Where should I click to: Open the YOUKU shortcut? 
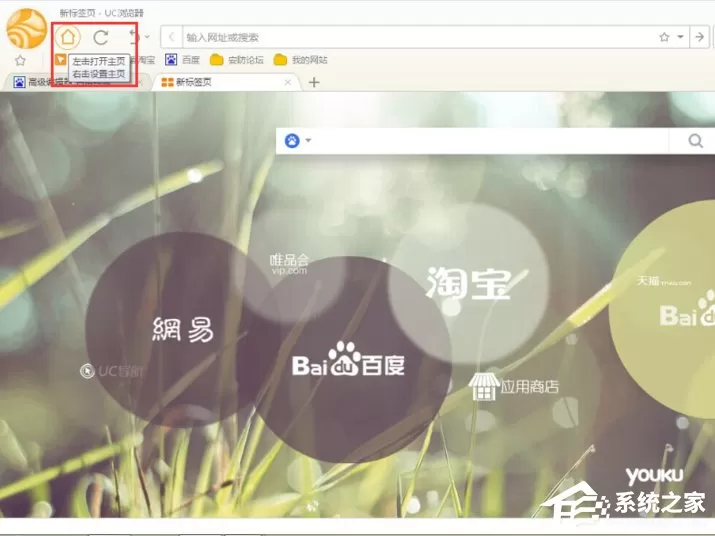tap(654, 476)
